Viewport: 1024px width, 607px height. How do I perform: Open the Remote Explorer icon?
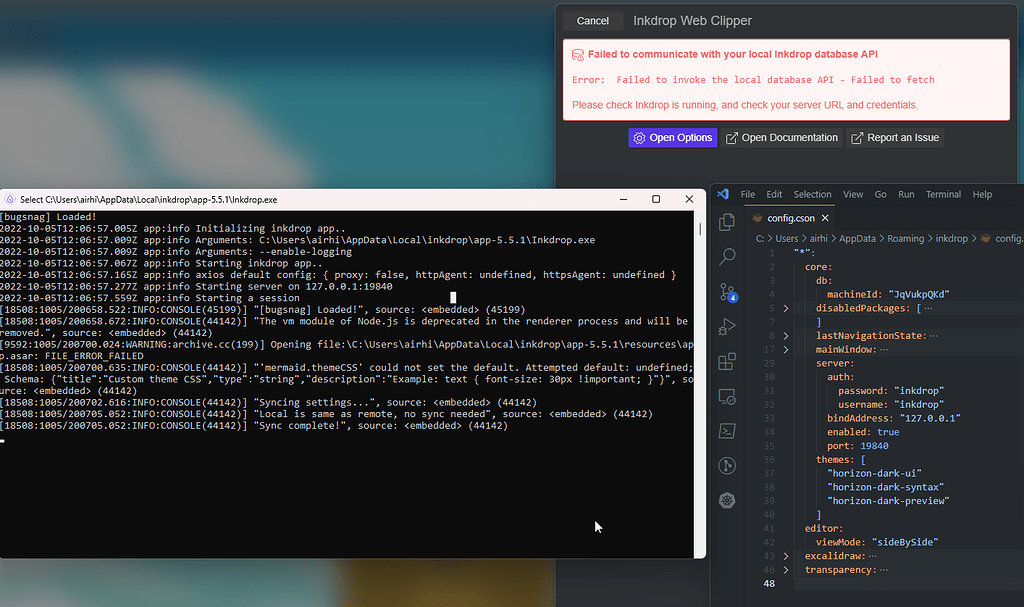tap(728, 396)
